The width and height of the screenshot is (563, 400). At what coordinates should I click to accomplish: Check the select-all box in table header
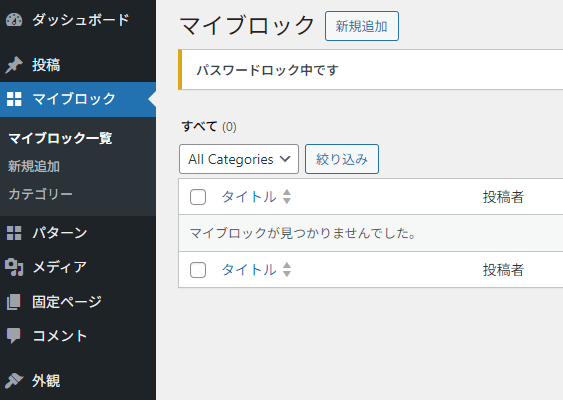coord(198,197)
